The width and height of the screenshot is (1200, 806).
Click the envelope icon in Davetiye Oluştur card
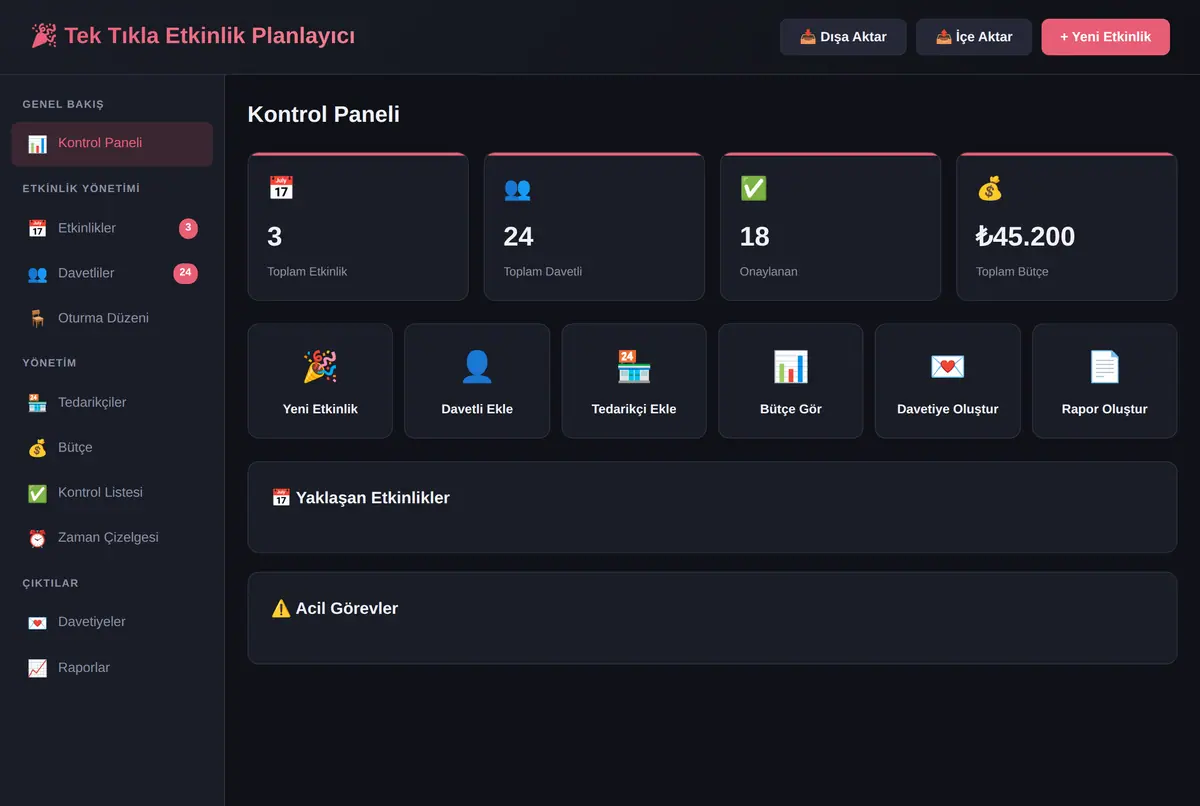(x=948, y=367)
